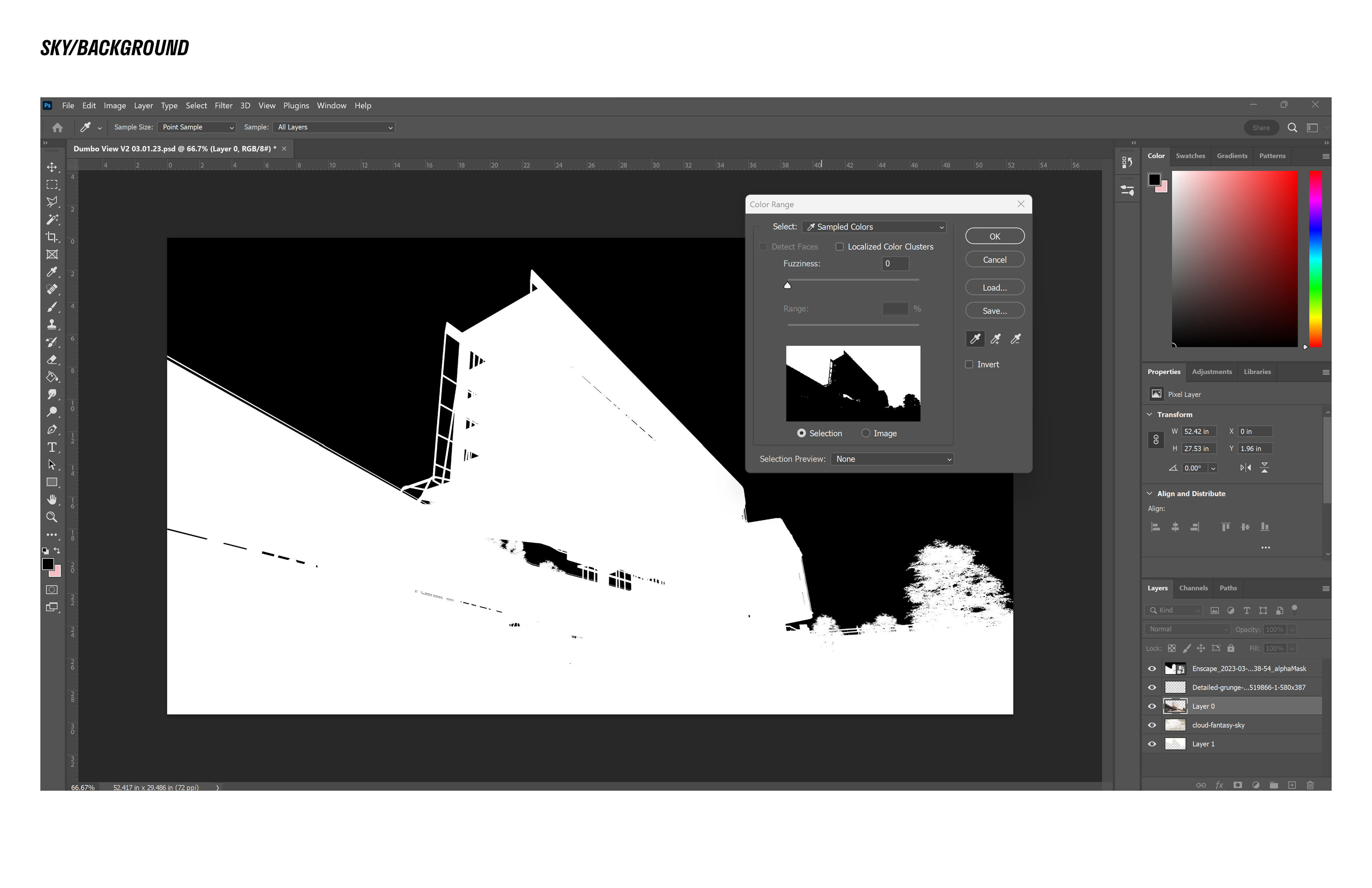Select the Move tool

52,167
